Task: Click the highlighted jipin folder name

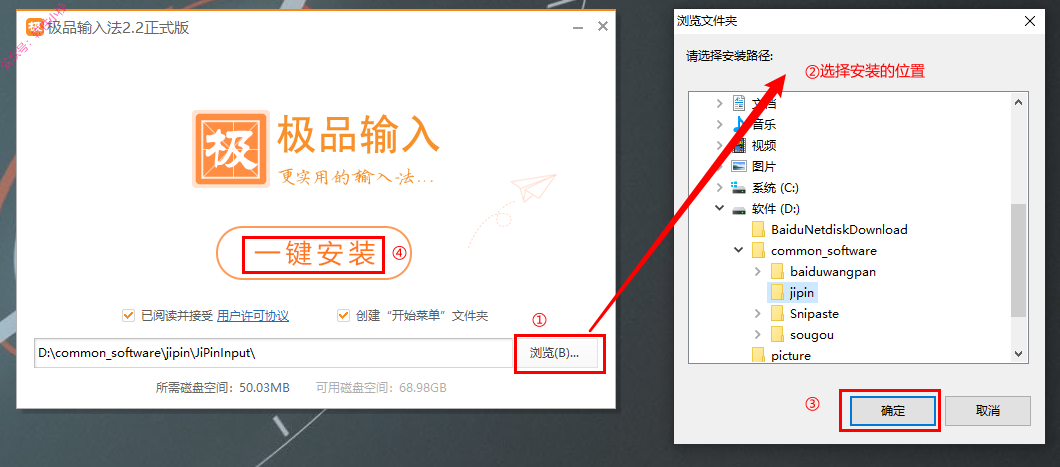Action: click(803, 292)
